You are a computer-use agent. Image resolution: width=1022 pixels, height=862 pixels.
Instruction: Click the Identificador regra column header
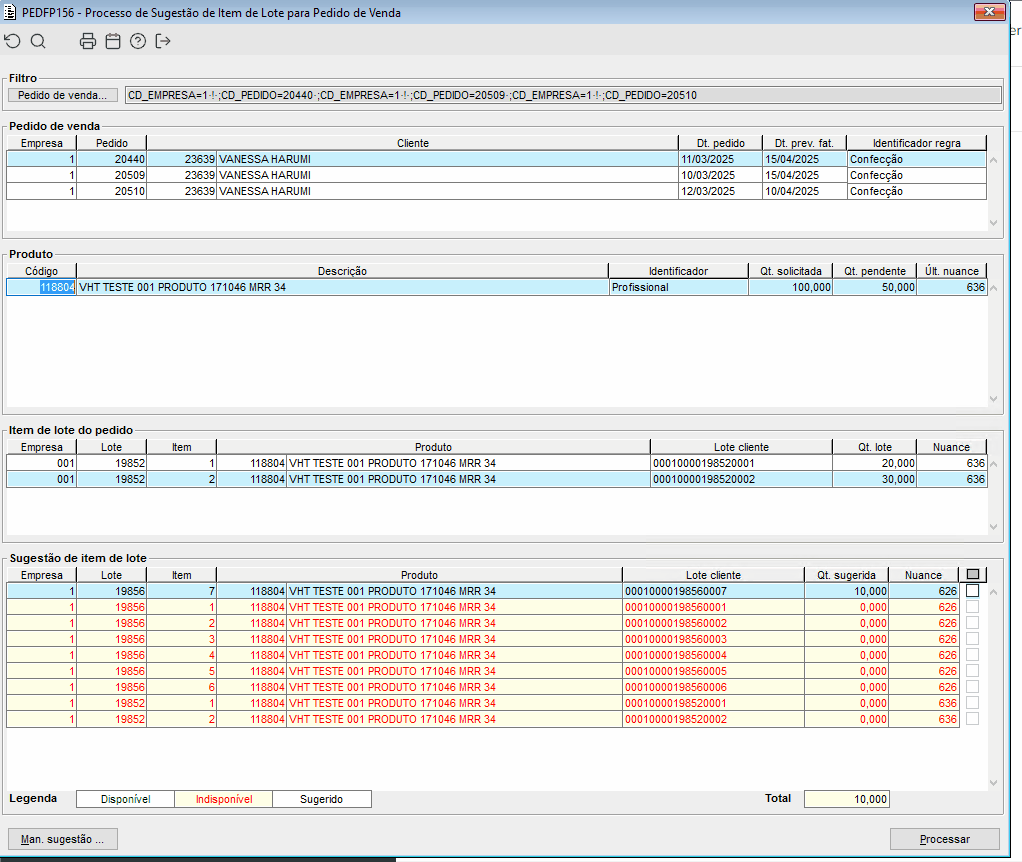(x=916, y=143)
